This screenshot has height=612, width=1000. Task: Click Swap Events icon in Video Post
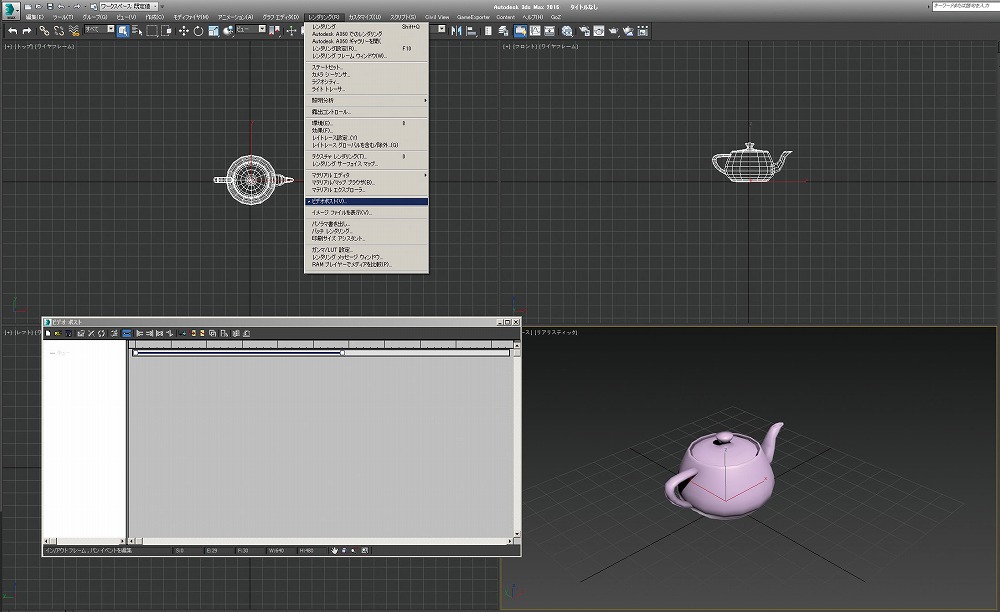coord(101,333)
